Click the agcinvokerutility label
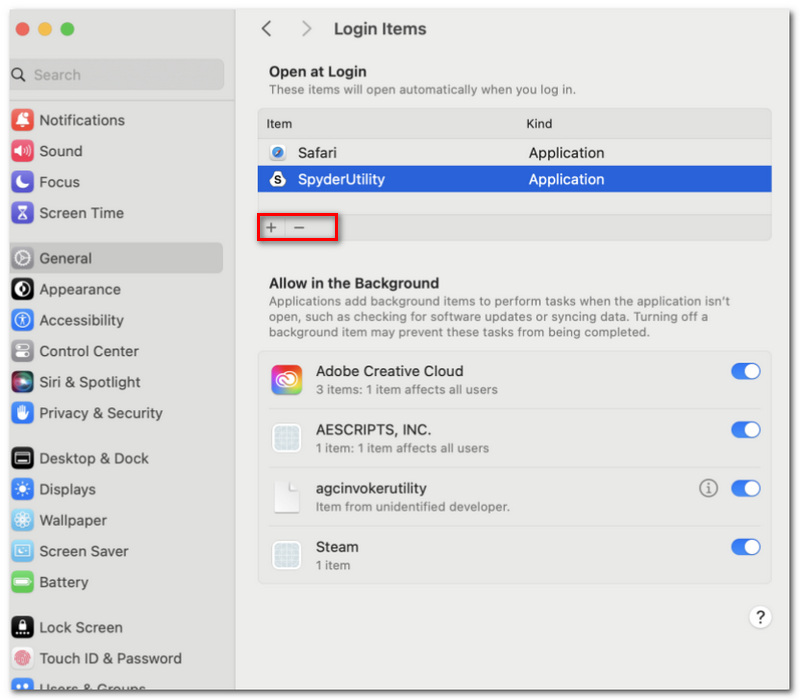The width and height of the screenshot is (800, 700). [371, 488]
